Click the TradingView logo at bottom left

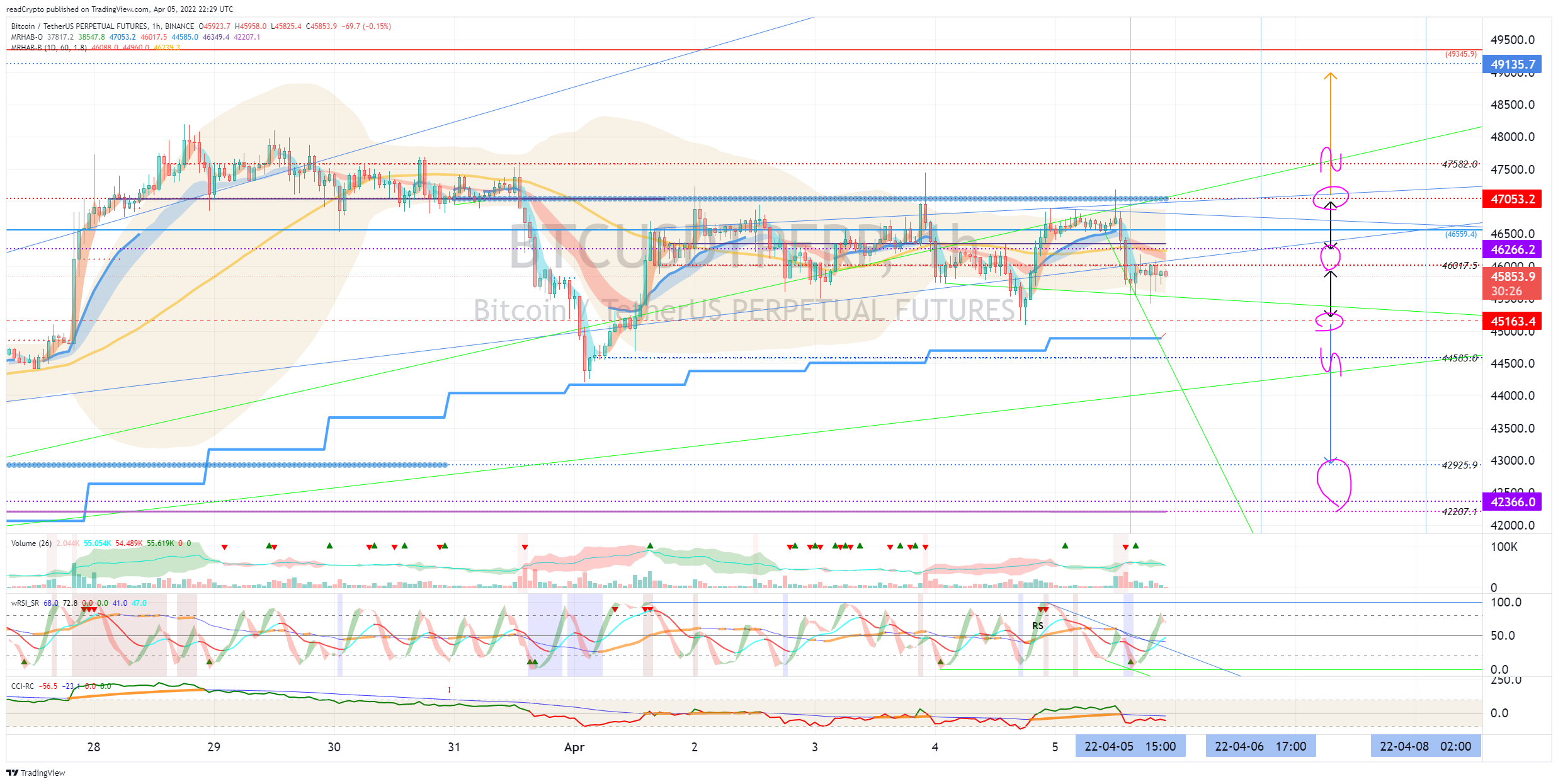[x=36, y=773]
